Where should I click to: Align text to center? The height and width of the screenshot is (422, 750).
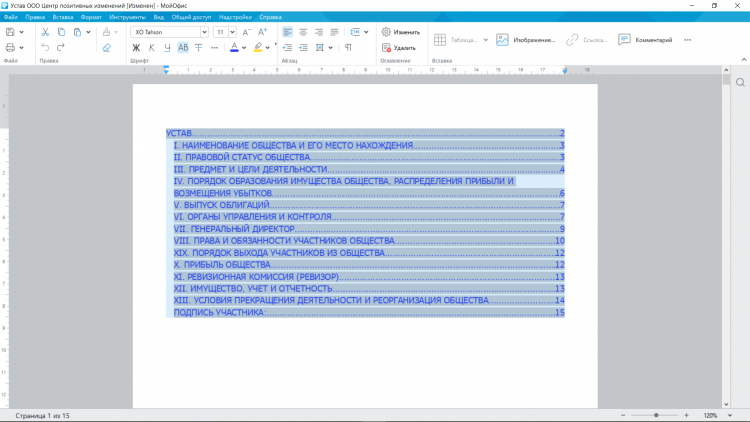[303, 32]
